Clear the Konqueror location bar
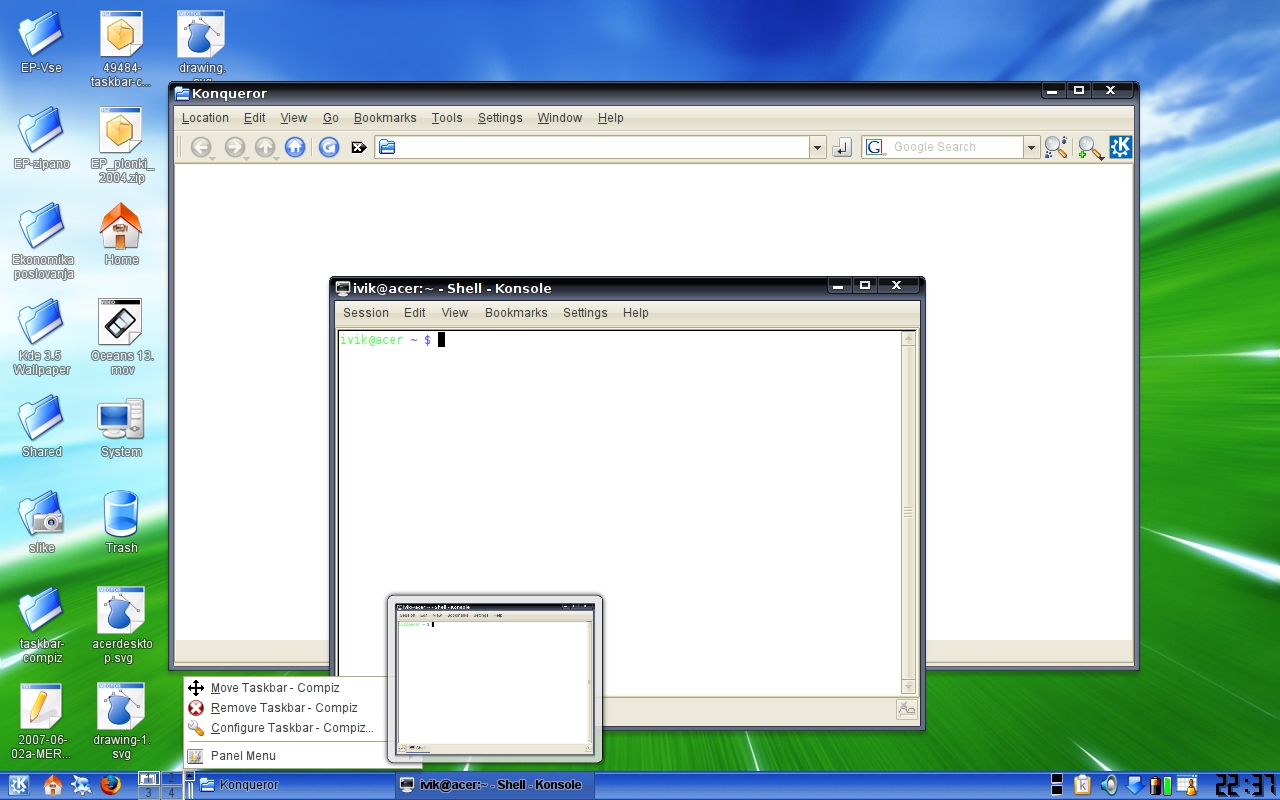1280x800 pixels. pos(359,147)
